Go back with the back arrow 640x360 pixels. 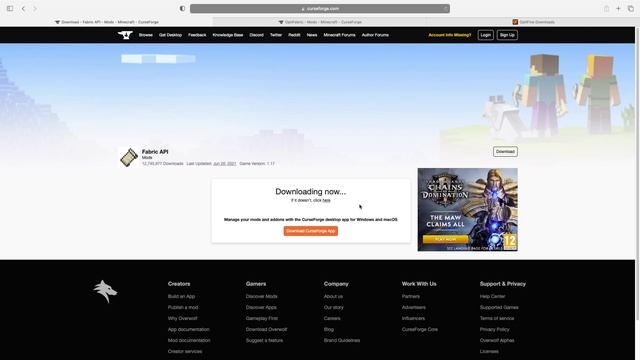tap(23, 9)
